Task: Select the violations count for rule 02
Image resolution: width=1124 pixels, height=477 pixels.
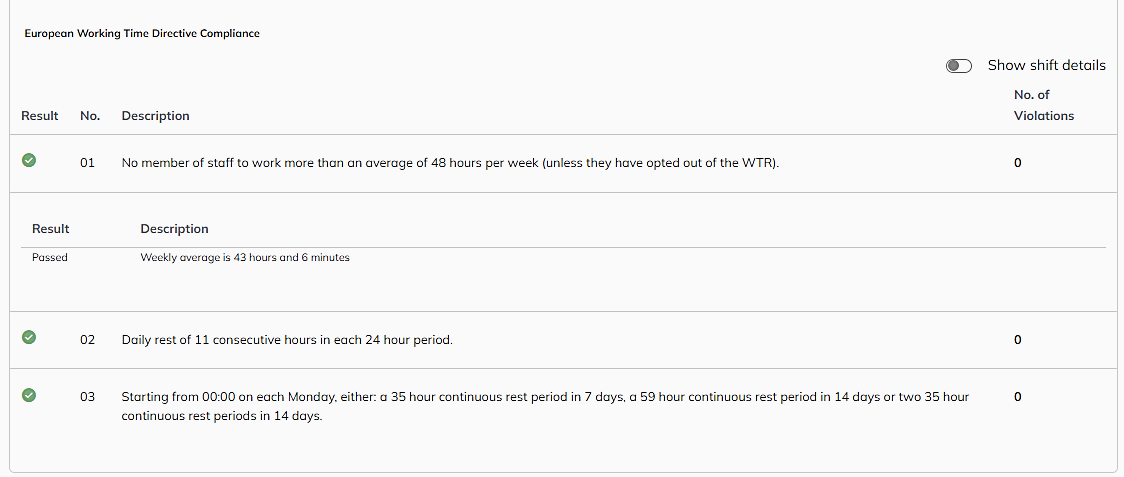Action: [1017, 339]
